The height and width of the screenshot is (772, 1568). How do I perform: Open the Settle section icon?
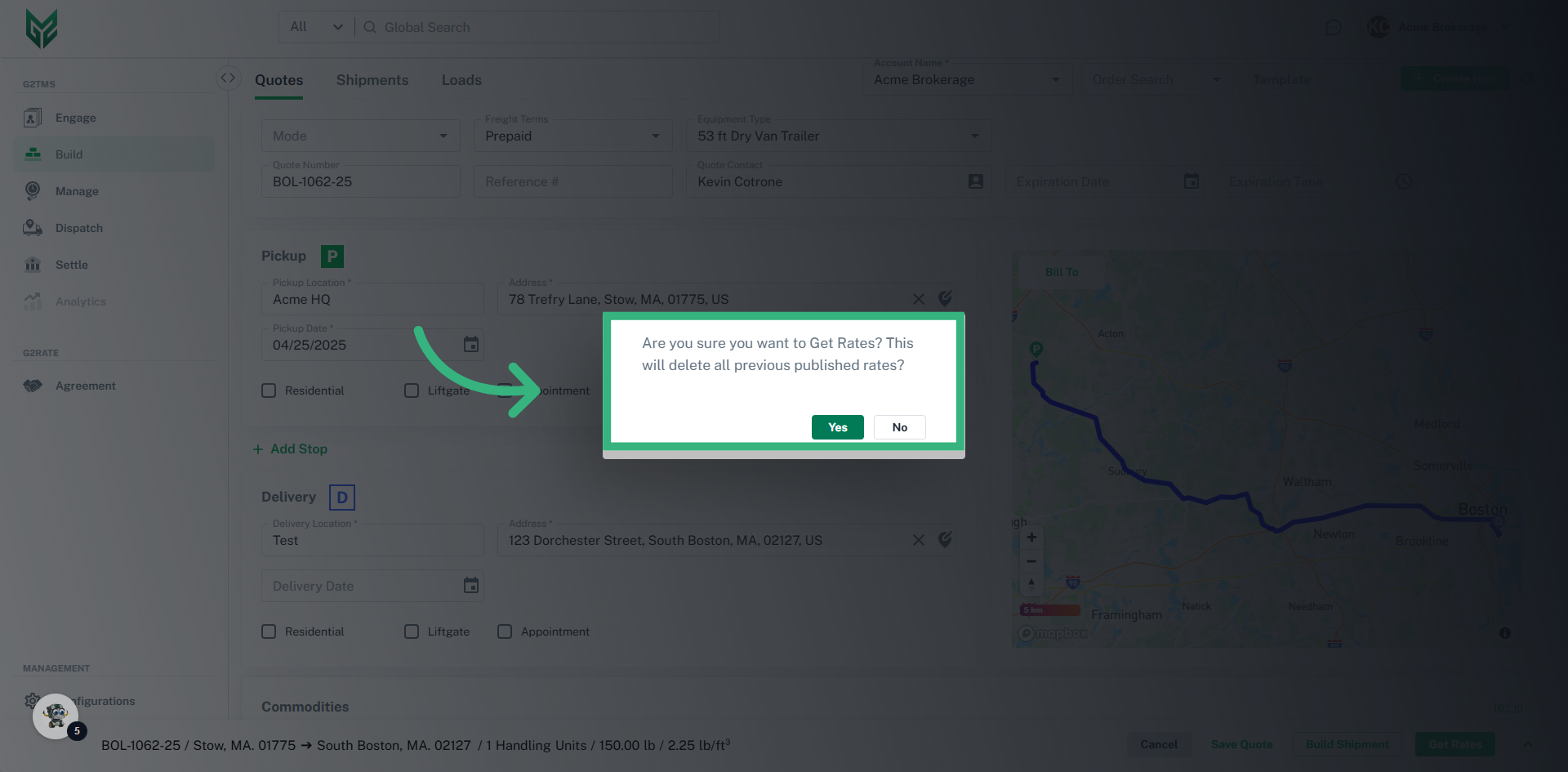[33, 265]
